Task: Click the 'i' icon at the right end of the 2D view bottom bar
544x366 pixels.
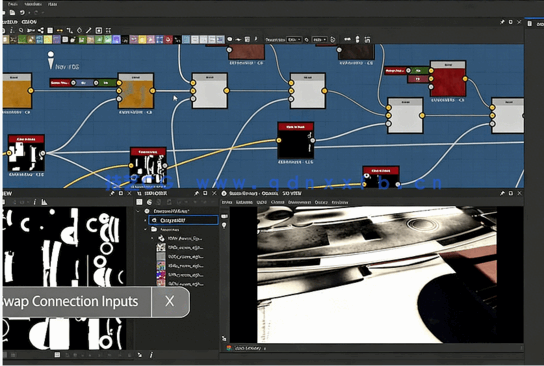Action: click(151, 355)
